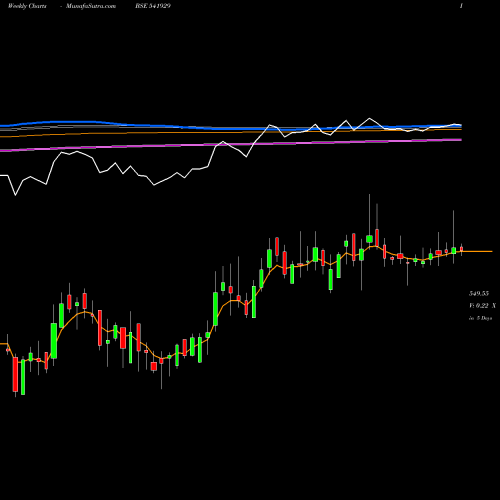Click the "BSE 541929" symbol text
Image resolution: width=500 pixels, height=500 pixels.
click(x=153, y=6)
